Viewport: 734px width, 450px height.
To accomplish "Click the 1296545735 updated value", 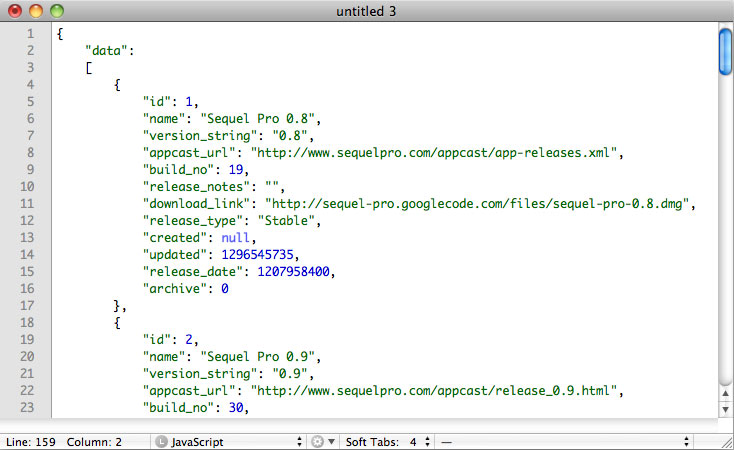I will coord(257,254).
